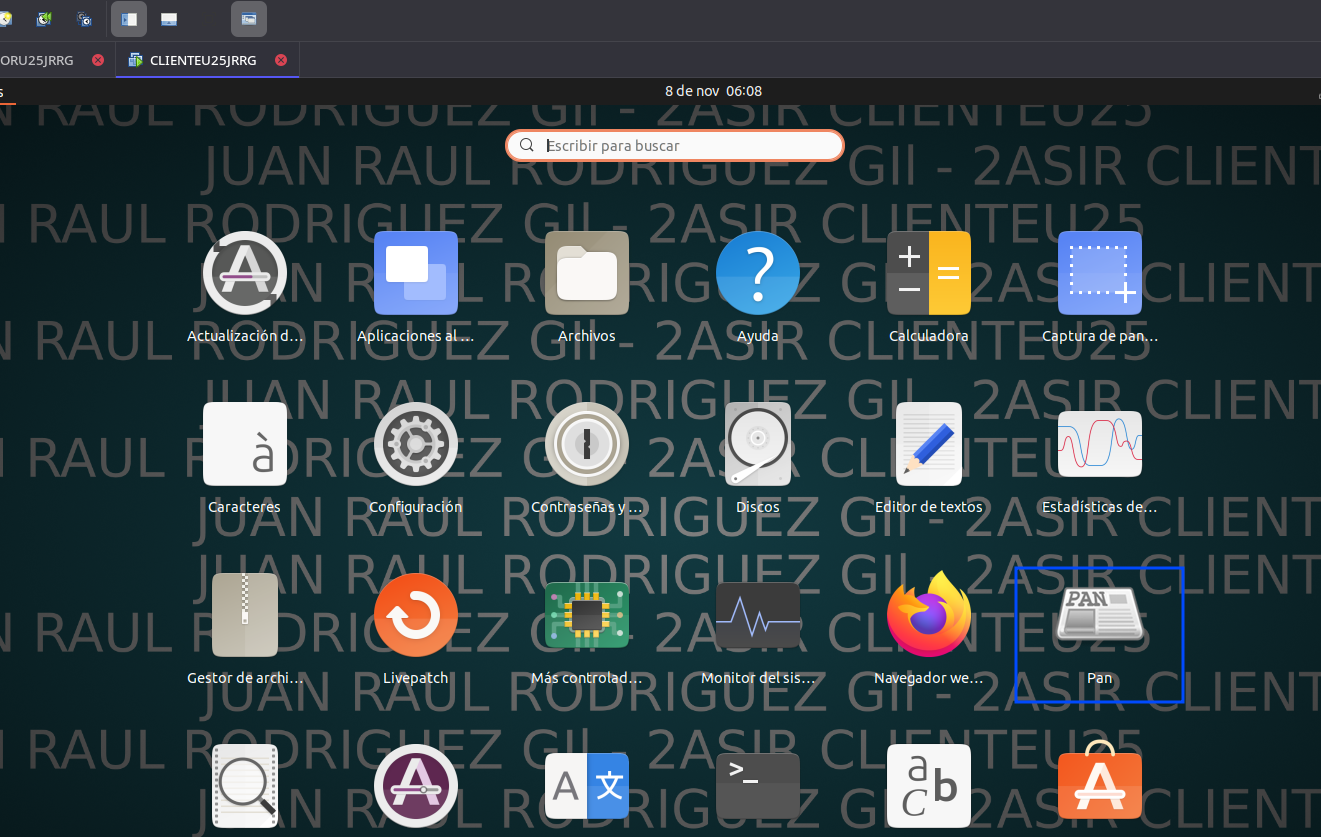The height and width of the screenshot is (837, 1321).
Task: Launch the Monitor del sistema
Action: point(758,615)
